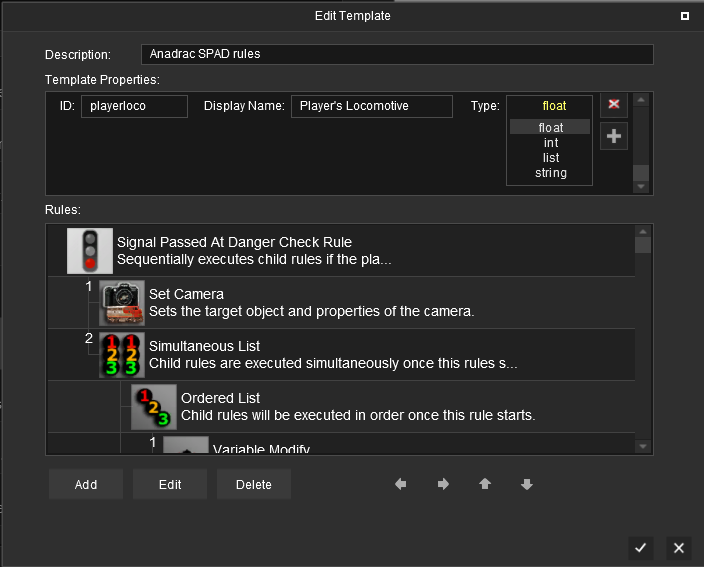Image resolution: width=704 pixels, height=567 pixels.
Task: Click the Edit rule button
Action: 170,484
